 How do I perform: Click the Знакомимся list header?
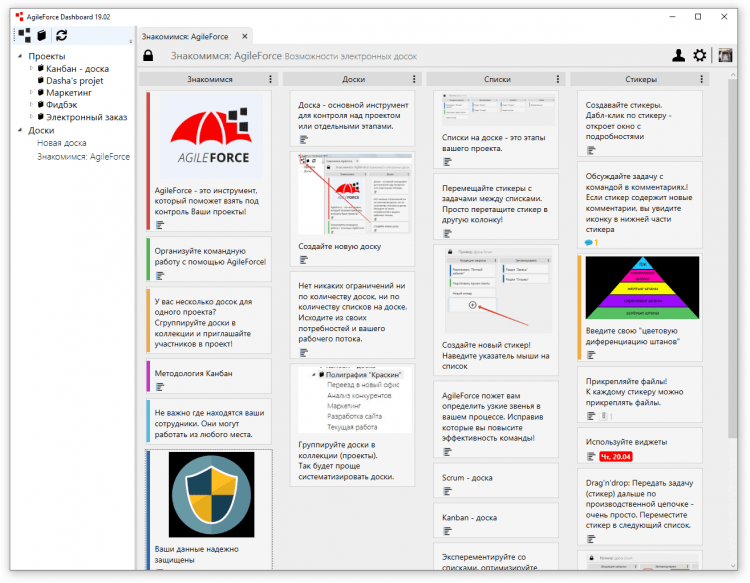pyautogui.click(x=210, y=79)
